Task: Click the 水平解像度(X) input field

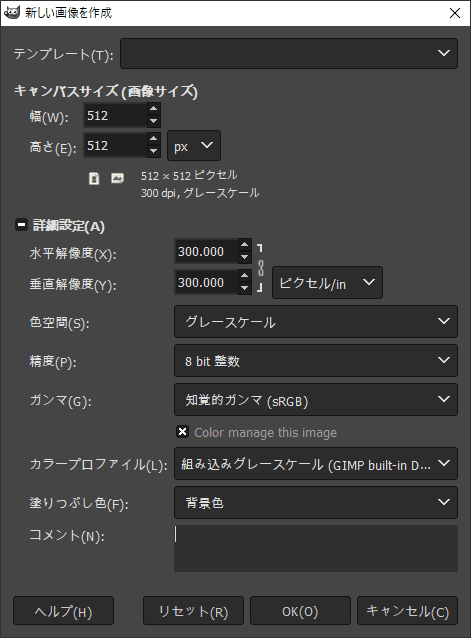Action: (x=206, y=251)
